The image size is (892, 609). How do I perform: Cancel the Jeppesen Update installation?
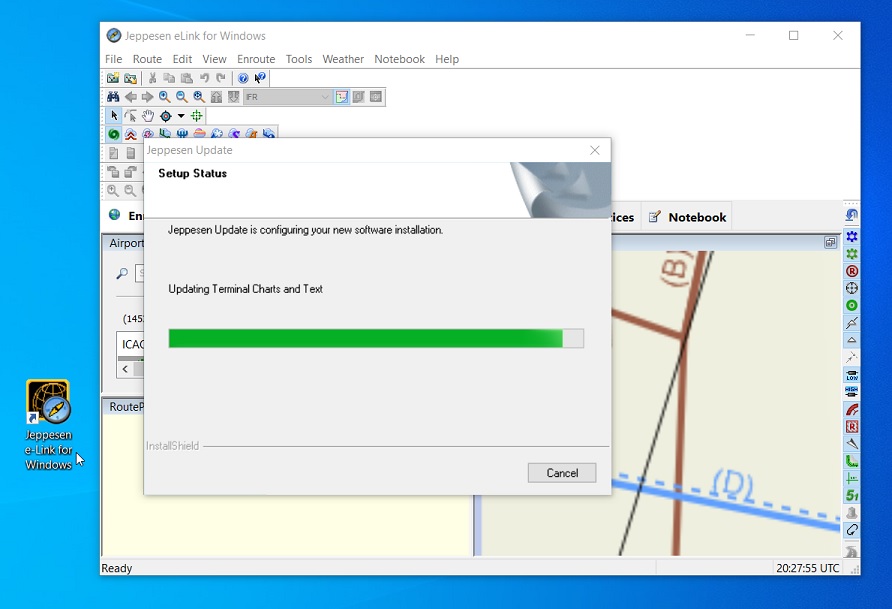coord(561,472)
